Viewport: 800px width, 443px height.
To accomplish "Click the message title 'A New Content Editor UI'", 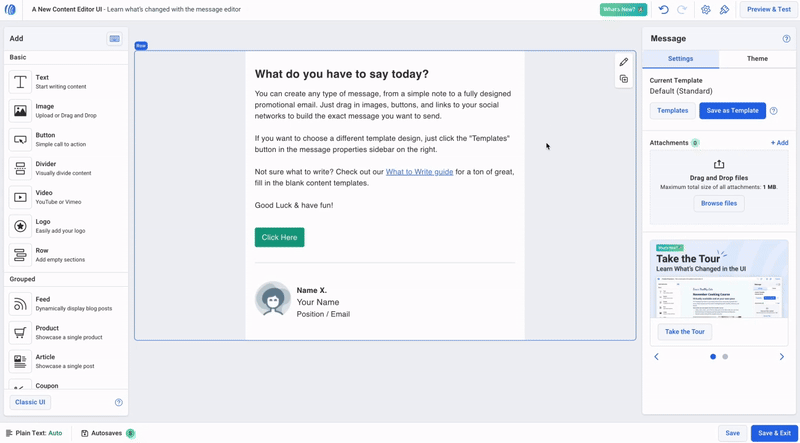I will coord(67,9).
